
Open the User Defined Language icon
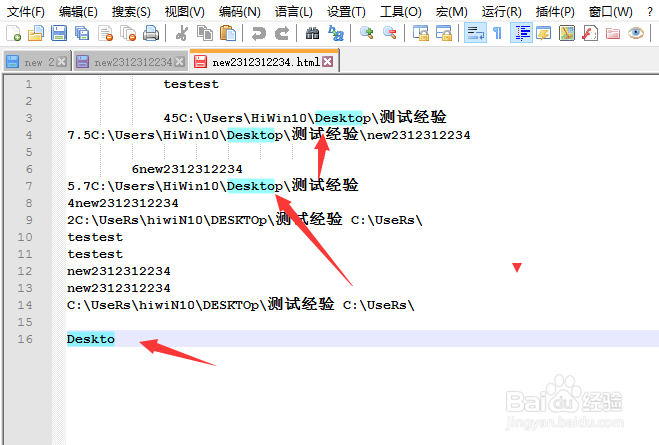544,33
